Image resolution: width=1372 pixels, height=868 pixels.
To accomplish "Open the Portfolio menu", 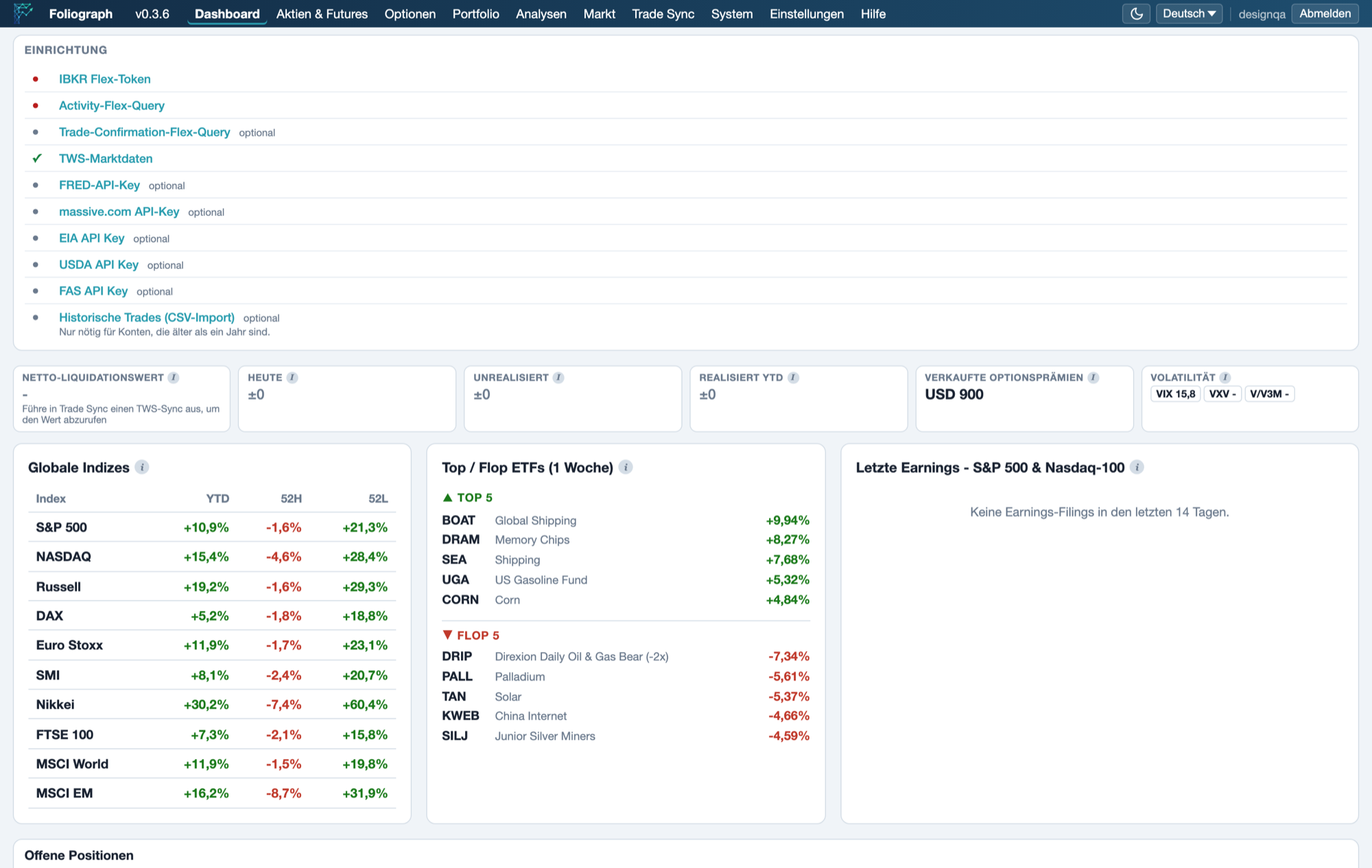I will click(475, 14).
